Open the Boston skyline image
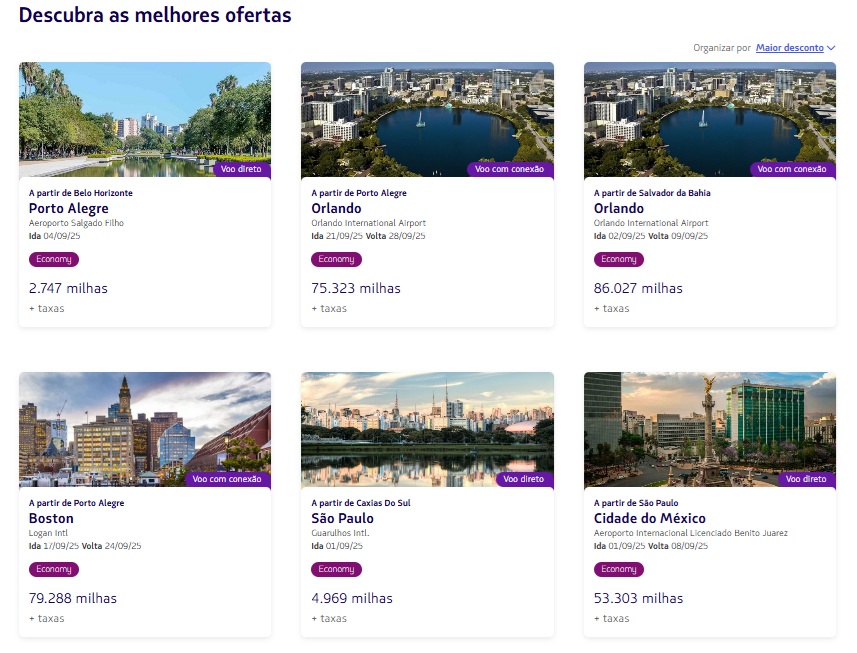This screenshot has width=857, height=653. coord(145,430)
